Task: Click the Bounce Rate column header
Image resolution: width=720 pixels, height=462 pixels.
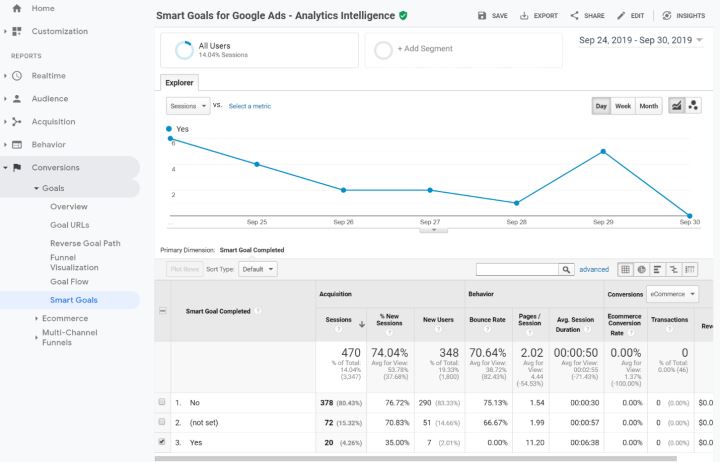Action: [487, 320]
